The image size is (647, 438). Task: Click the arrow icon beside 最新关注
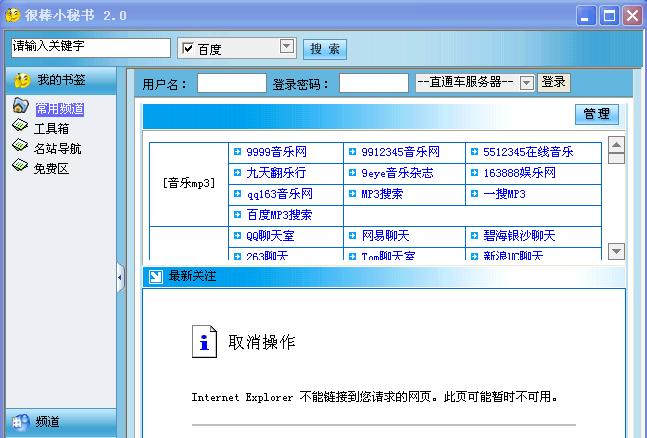click(x=156, y=276)
